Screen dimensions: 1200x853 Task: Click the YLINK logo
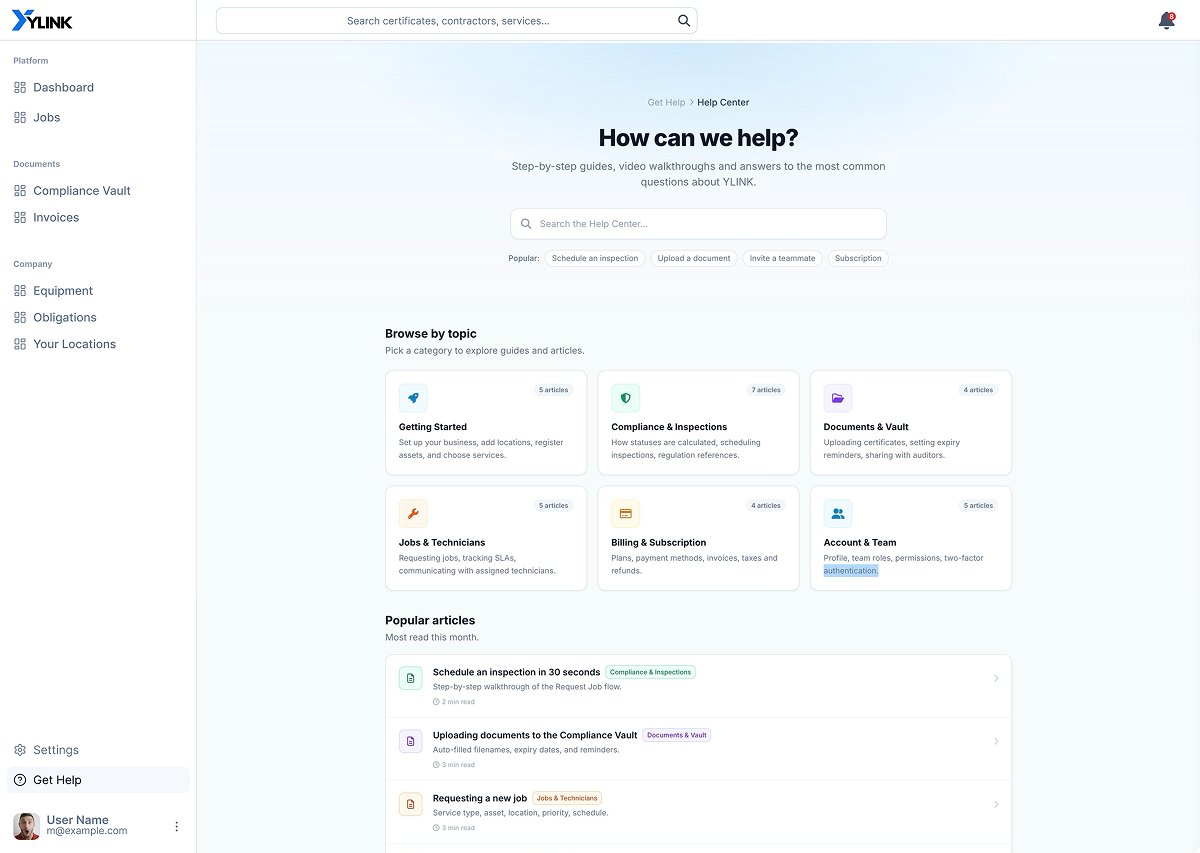click(42, 20)
